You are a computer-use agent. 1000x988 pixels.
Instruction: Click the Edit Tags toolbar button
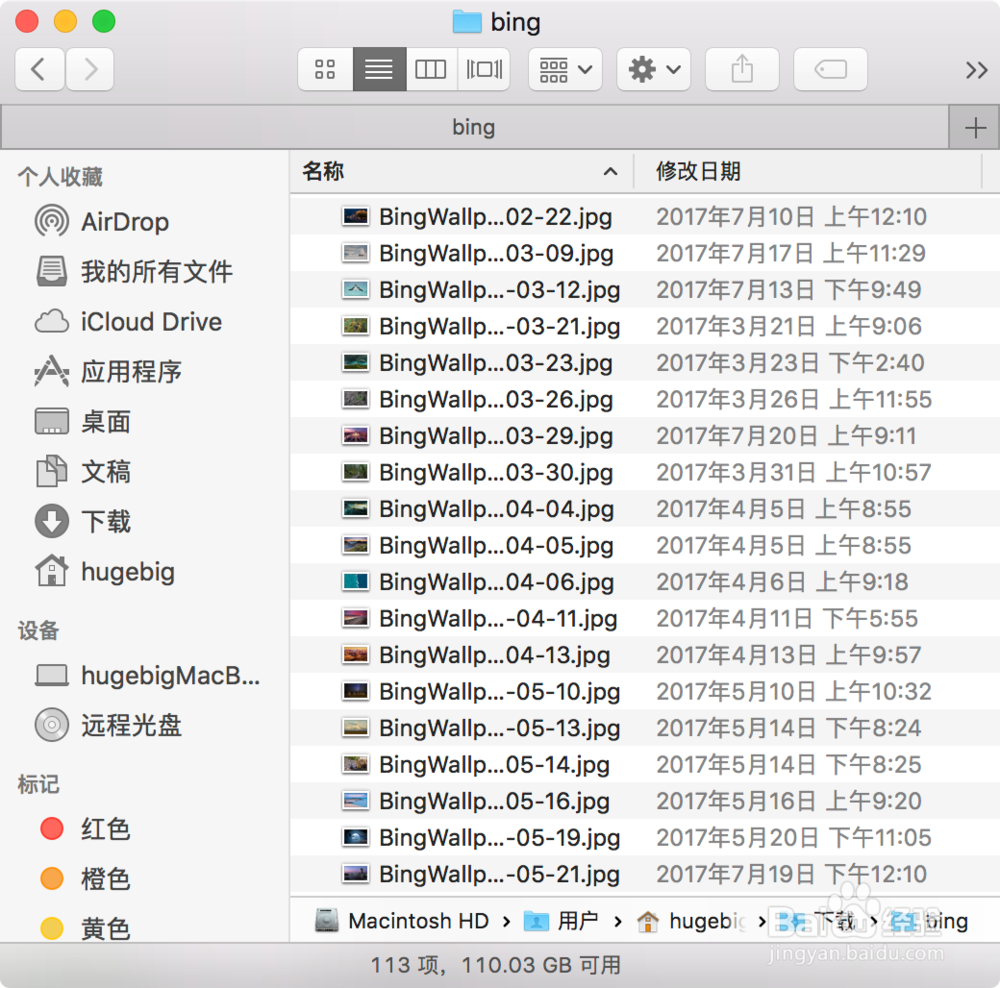tap(830, 69)
